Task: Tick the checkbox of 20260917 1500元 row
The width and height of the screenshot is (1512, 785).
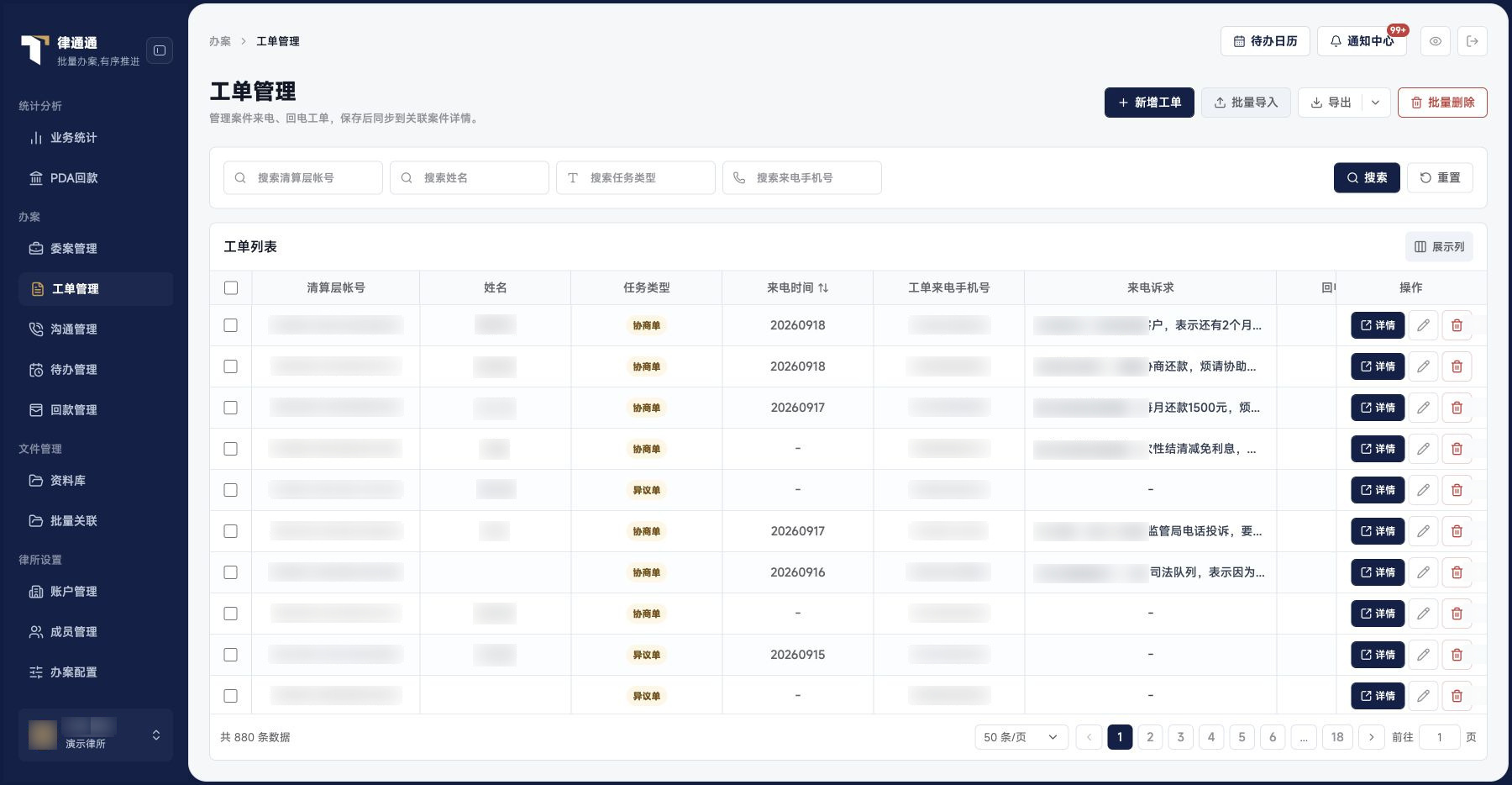Action: (231, 408)
